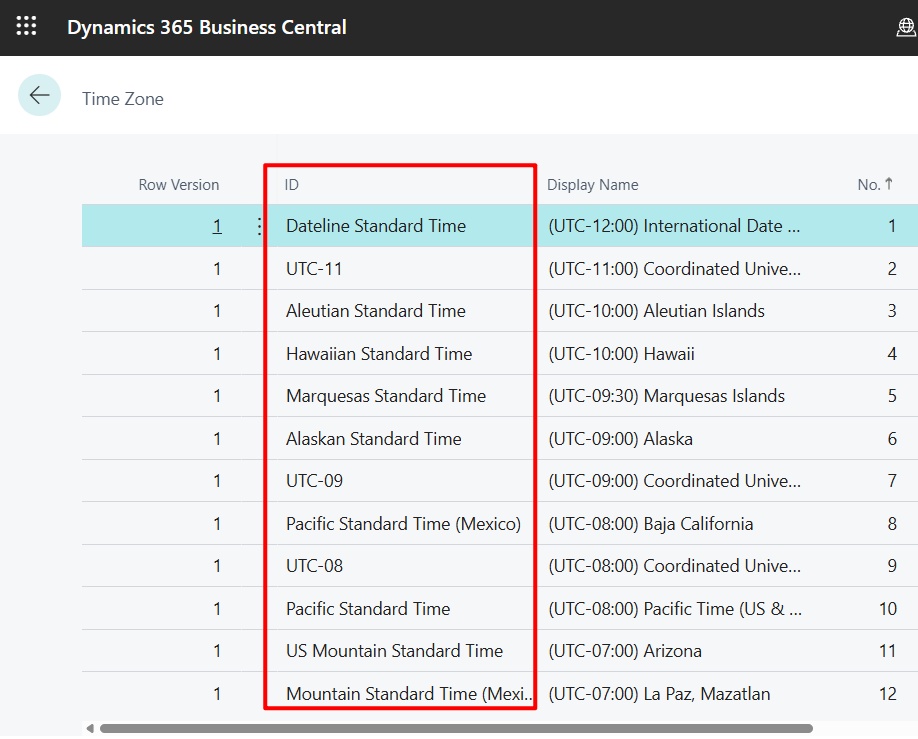Open the app launcher waffle menu
918x739 pixels.
point(27,27)
